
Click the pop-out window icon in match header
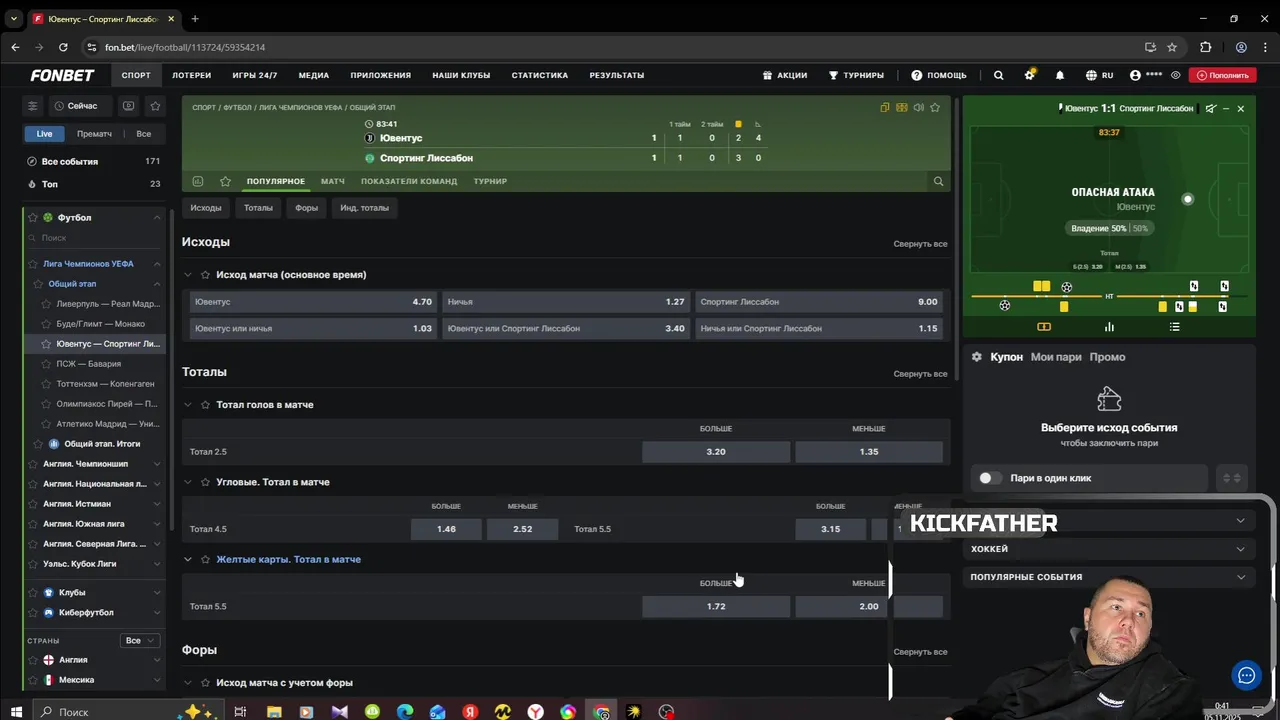(x=885, y=107)
